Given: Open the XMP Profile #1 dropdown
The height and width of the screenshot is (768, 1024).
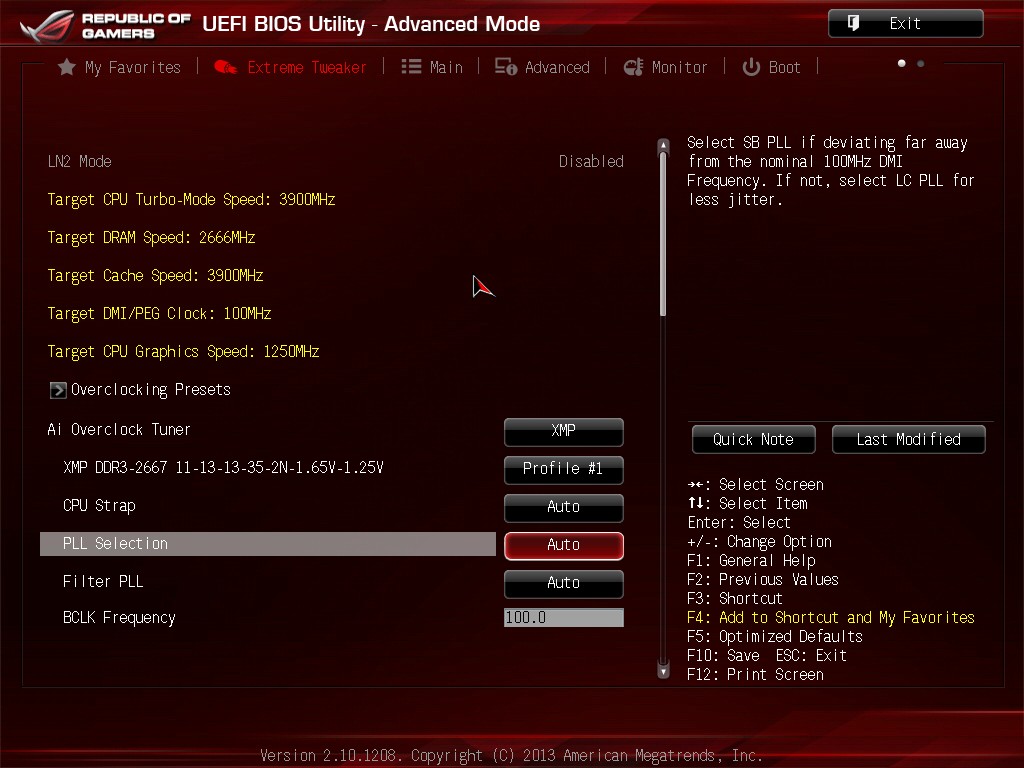Looking at the screenshot, I should point(564,469).
